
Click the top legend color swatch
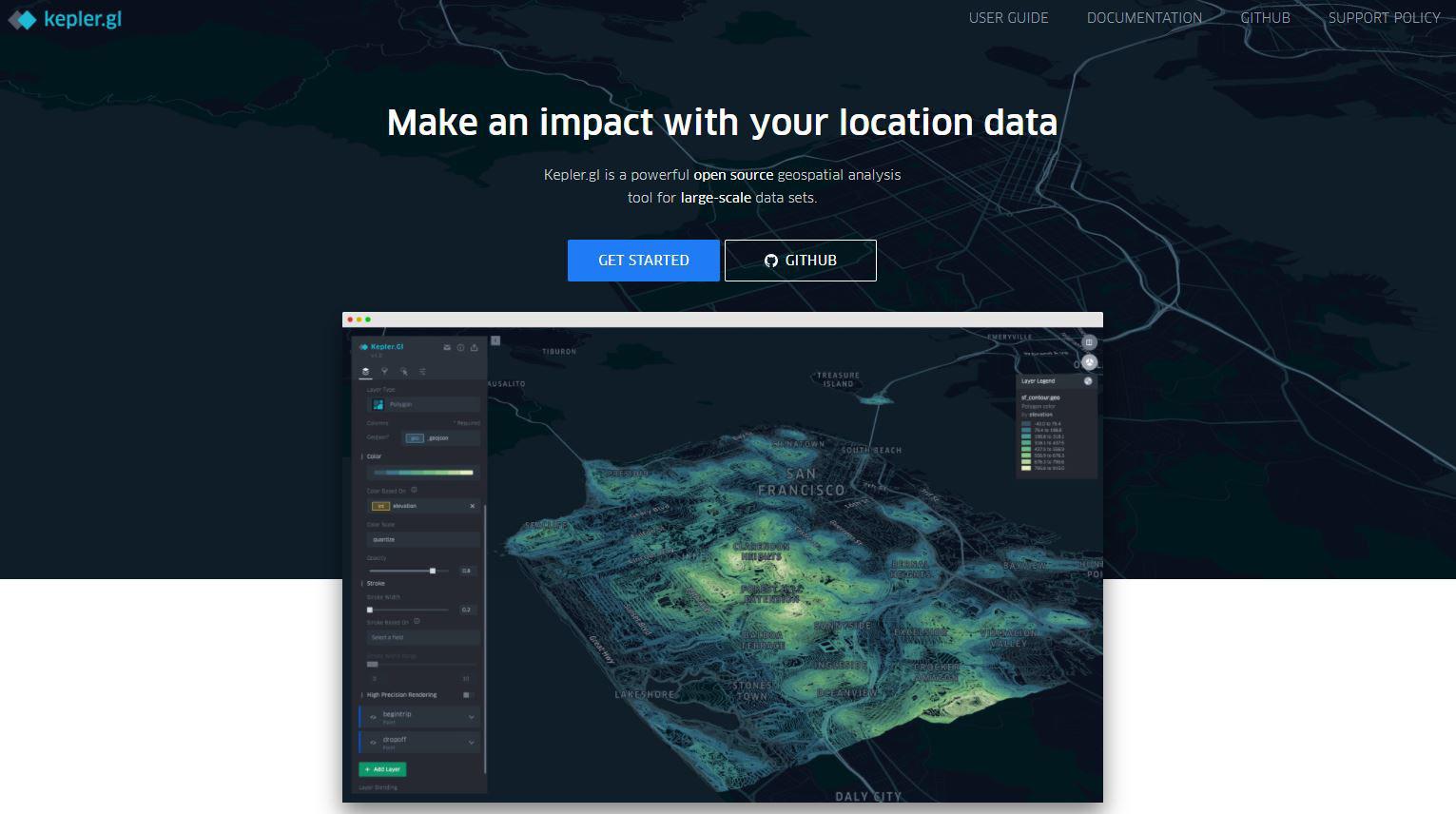tap(1026, 424)
